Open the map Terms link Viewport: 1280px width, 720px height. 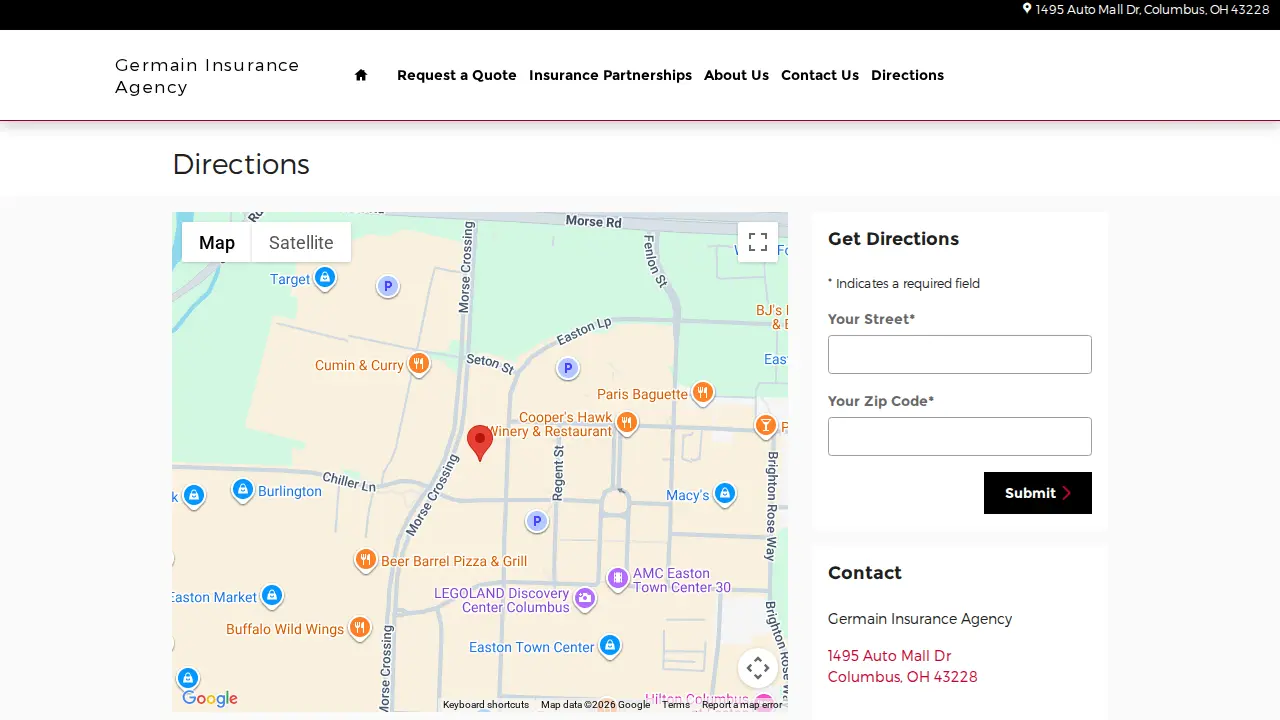(x=676, y=705)
